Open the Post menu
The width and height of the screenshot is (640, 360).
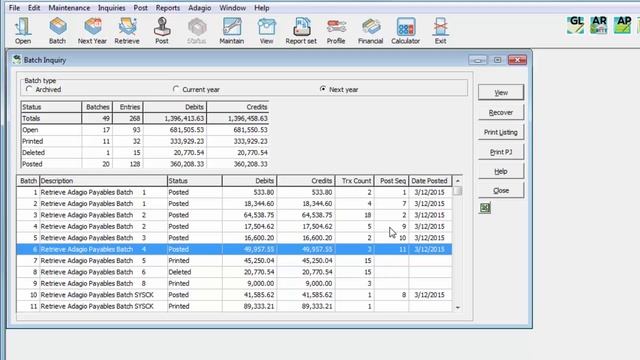pos(140,8)
